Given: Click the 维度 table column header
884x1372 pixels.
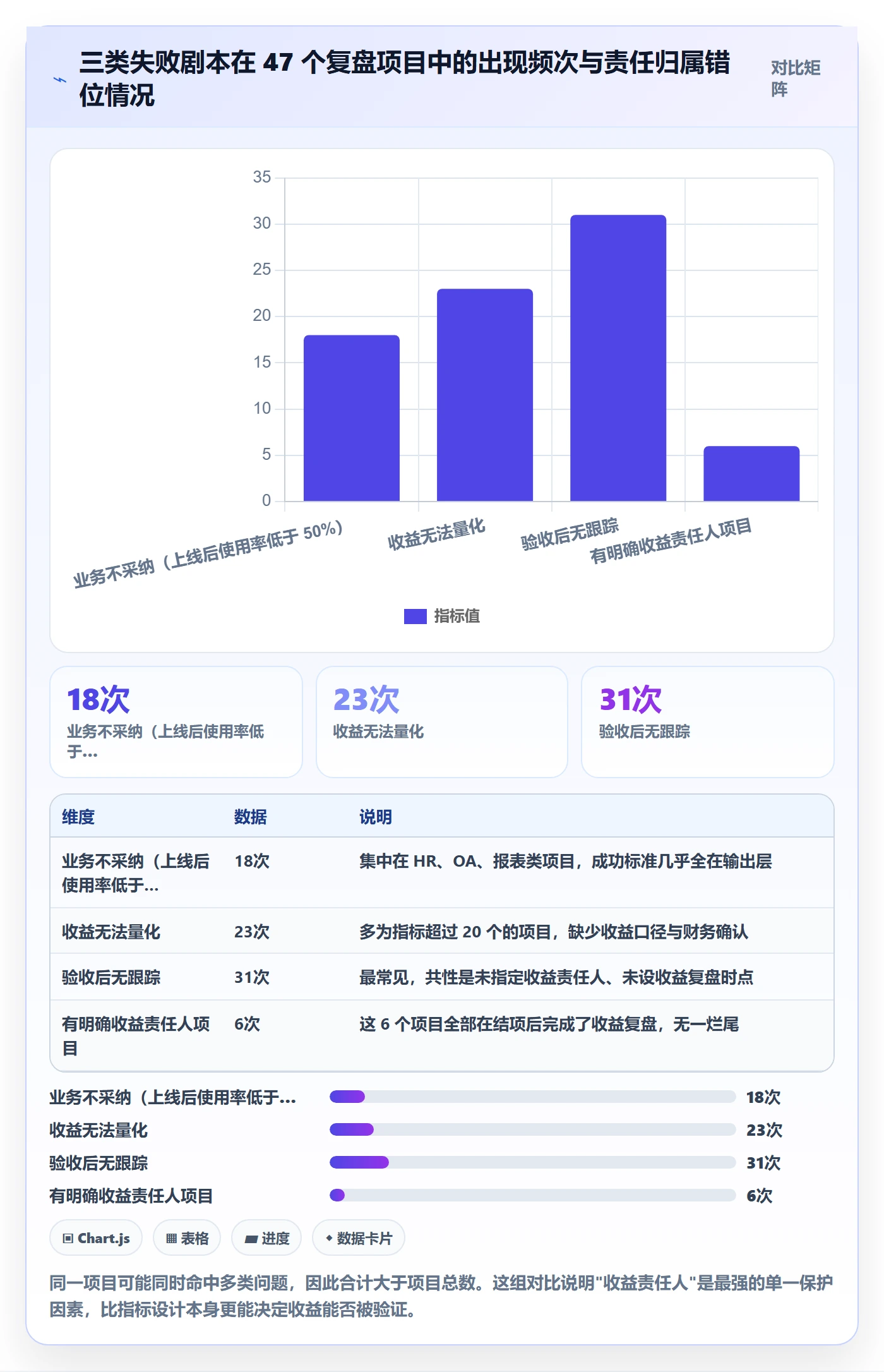Looking at the screenshot, I should tap(78, 817).
